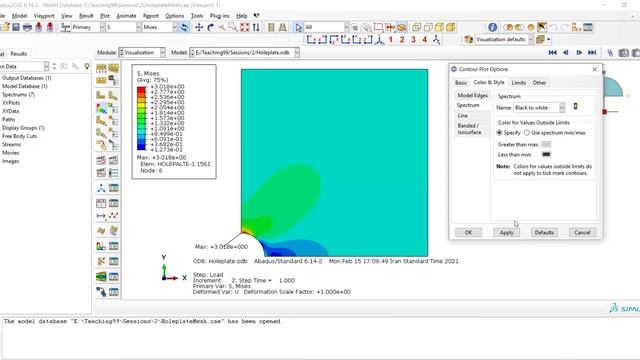
Task: Click the Print icon in toolbar
Action: pos(27,27)
